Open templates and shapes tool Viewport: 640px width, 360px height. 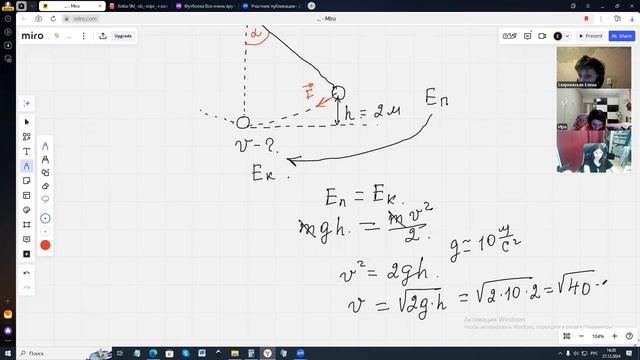click(27, 137)
